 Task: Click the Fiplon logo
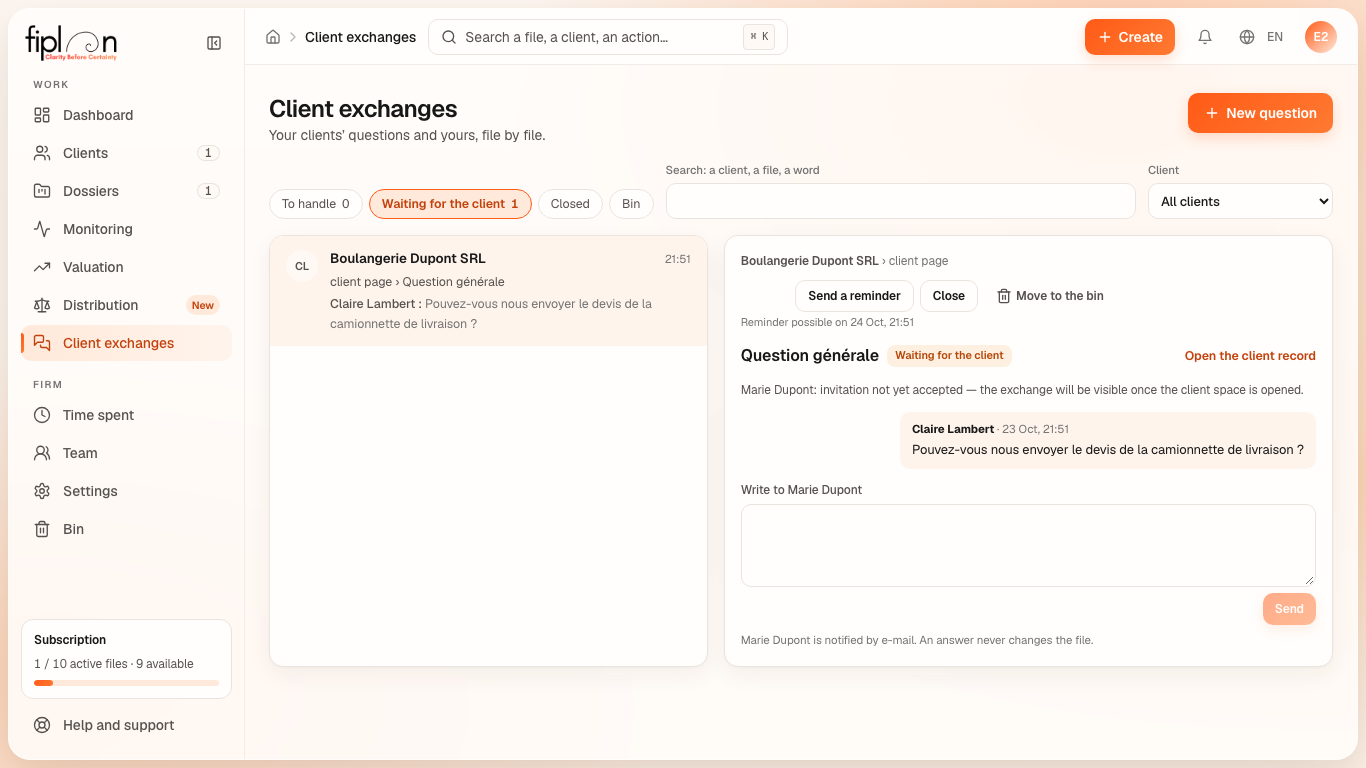click(x=71, y=43)
